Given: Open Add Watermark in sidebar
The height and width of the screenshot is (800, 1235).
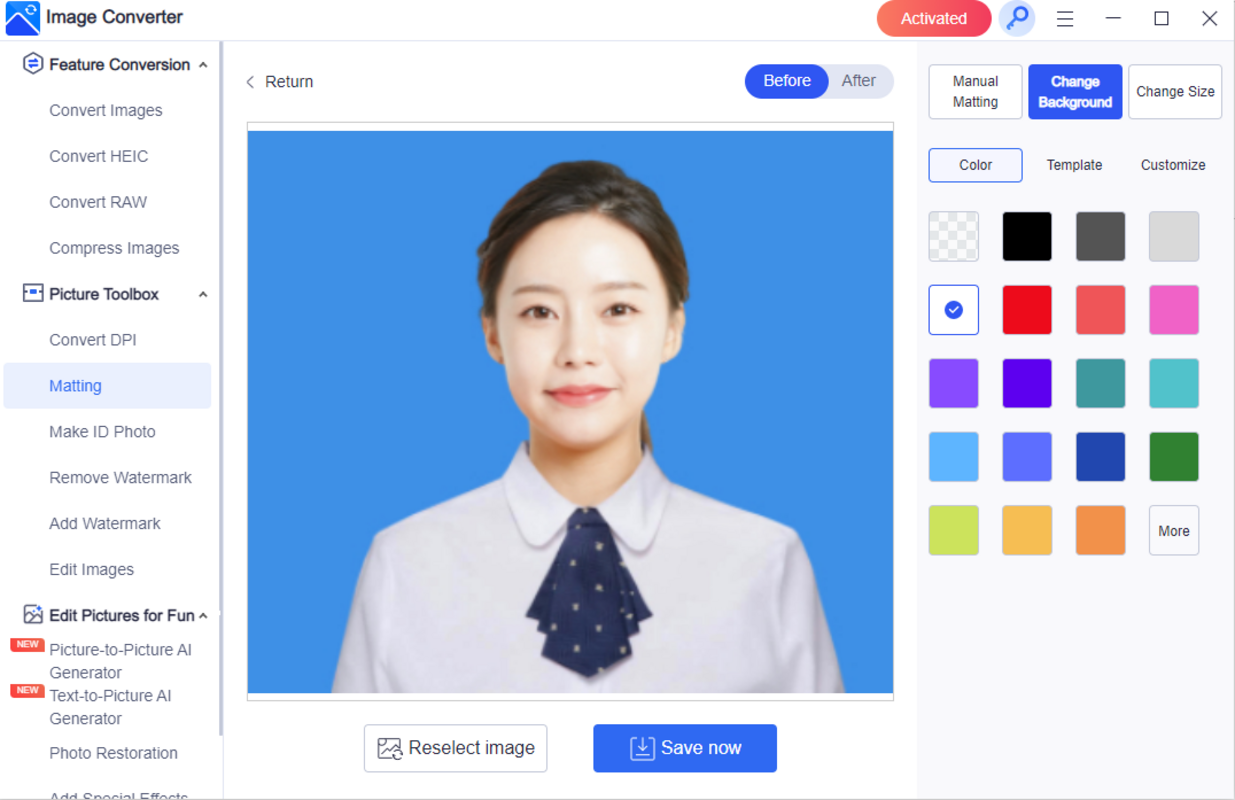Looking at the screenshot, I should [105, 525].
